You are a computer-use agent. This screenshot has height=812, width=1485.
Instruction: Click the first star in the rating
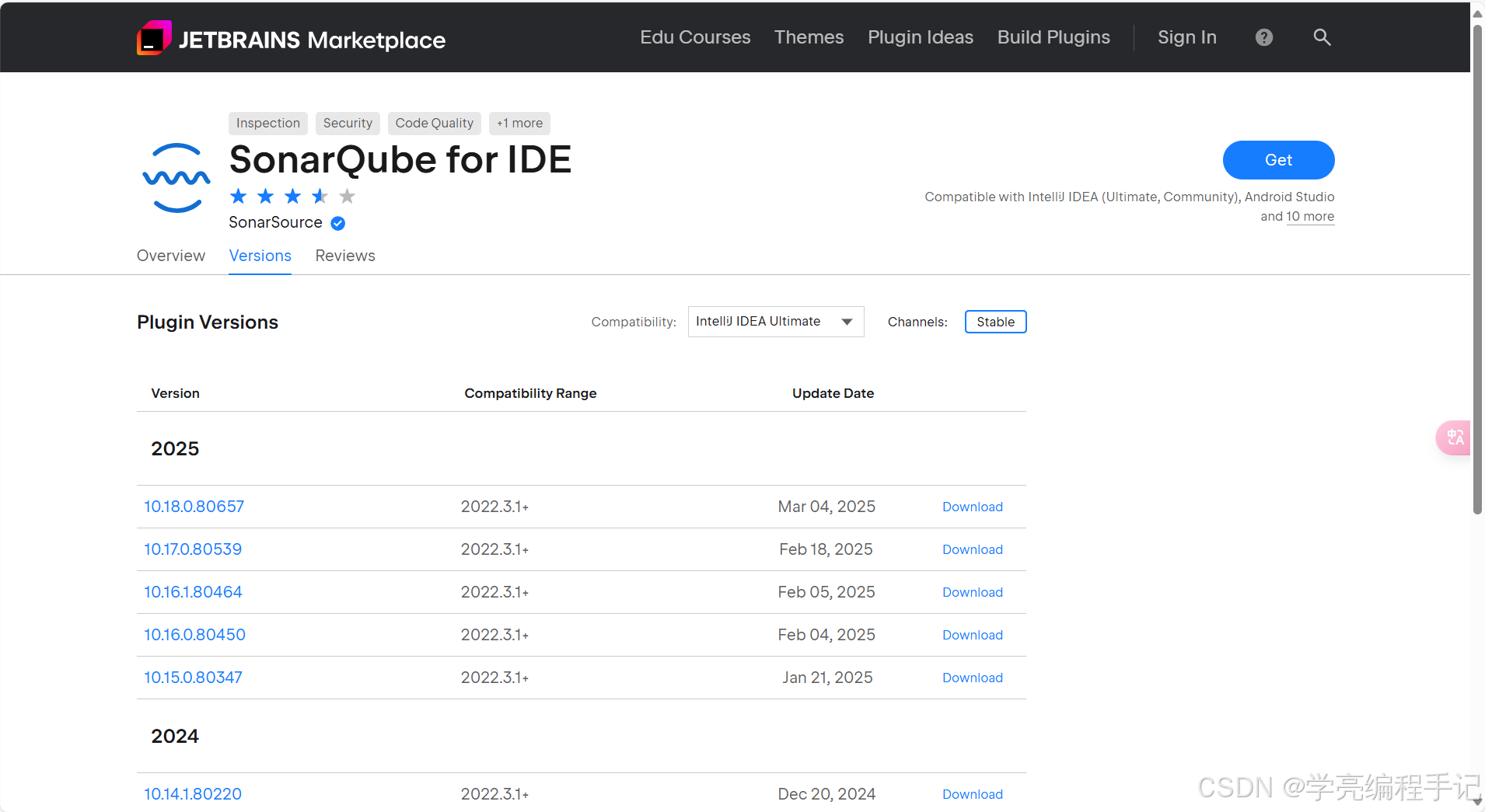click(x=239, y=197)
